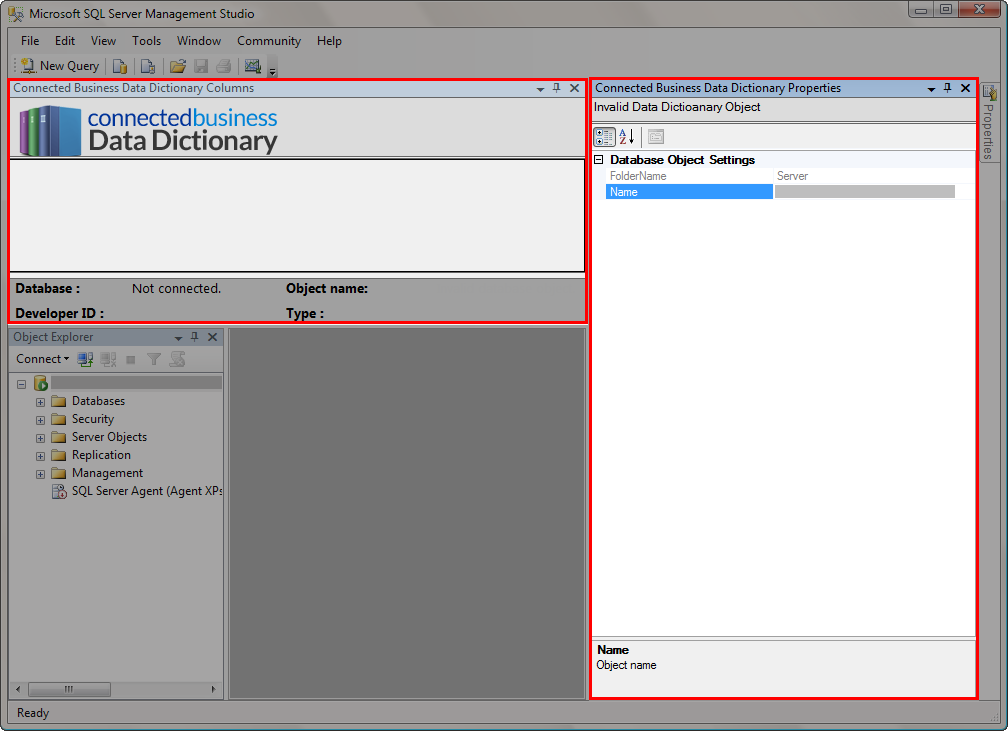The image size is (1008, 731).
Task: Open the Tools menu
Action: coord(146,41)
